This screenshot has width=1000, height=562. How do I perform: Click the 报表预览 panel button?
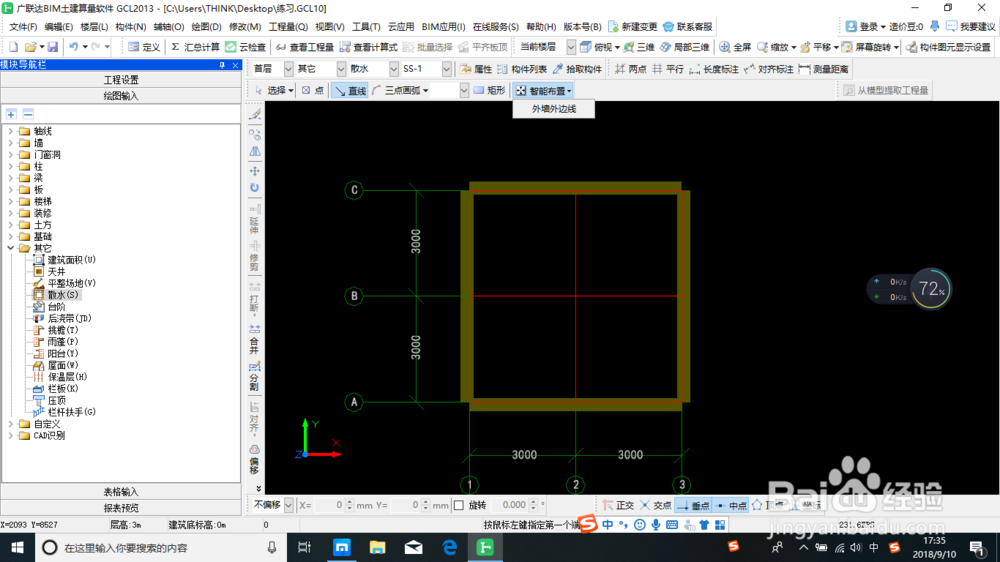point(121,508)
